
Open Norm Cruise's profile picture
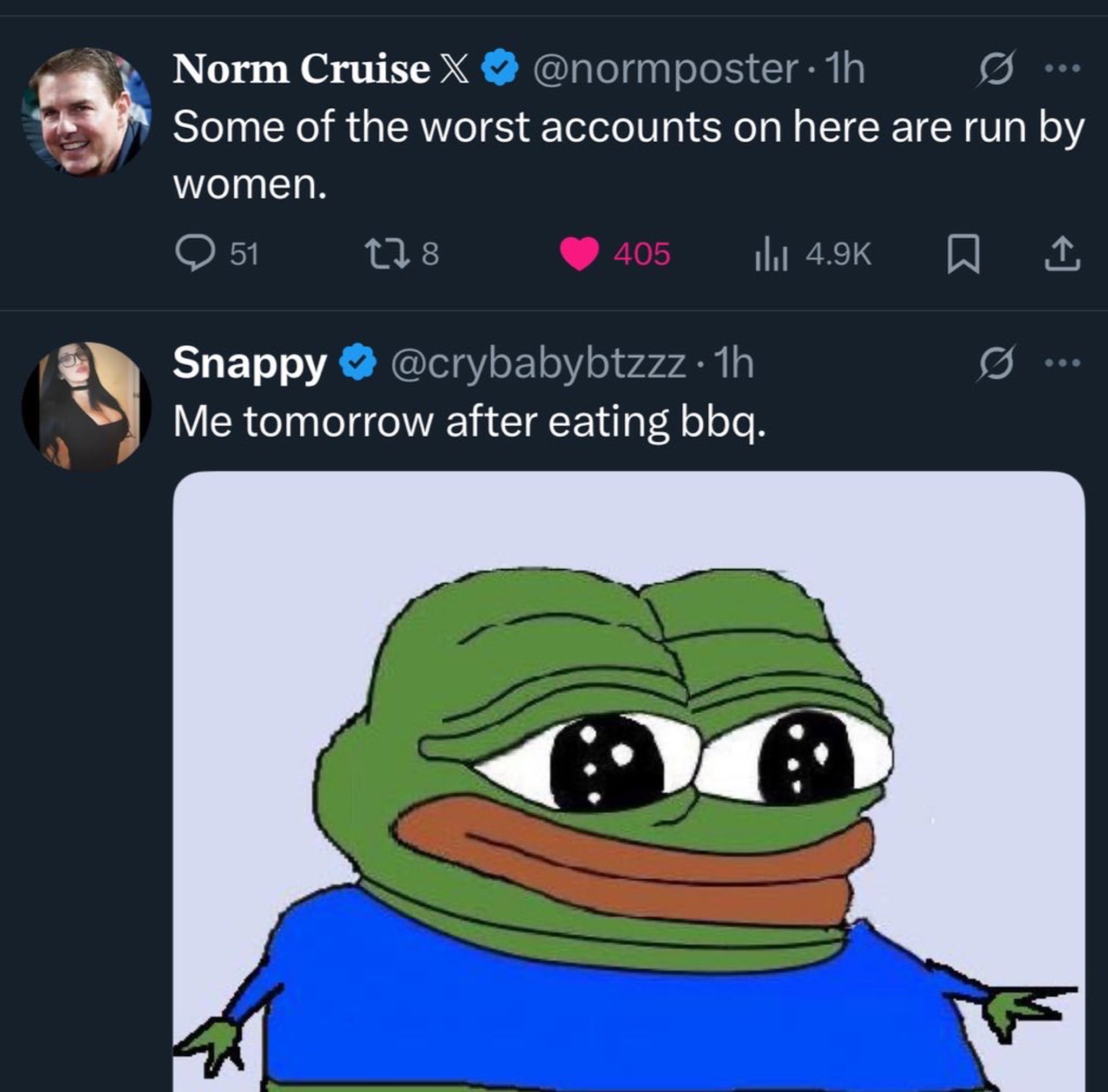tap(86, 111)
